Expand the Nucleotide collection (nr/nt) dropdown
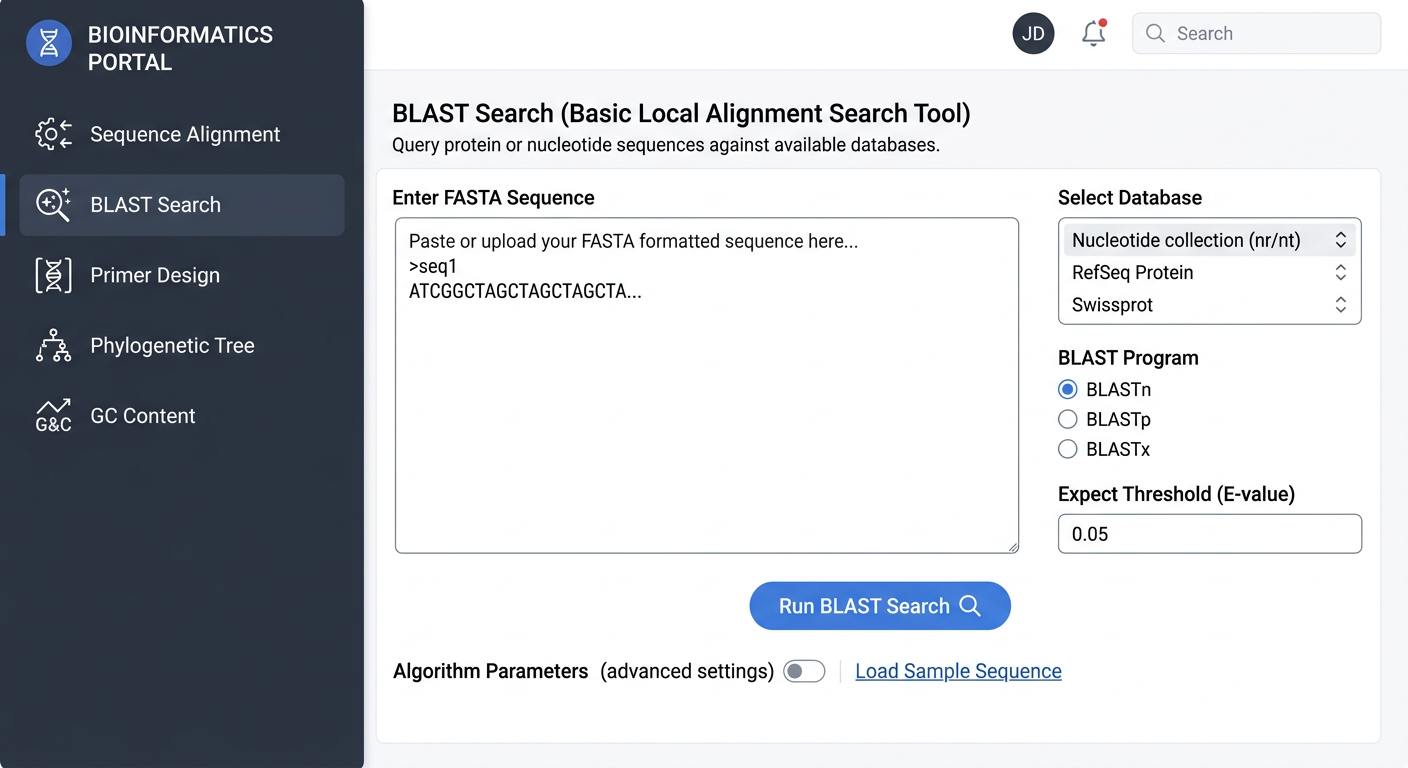Viewport: 1408px width, 768px height. point(1340,240)
